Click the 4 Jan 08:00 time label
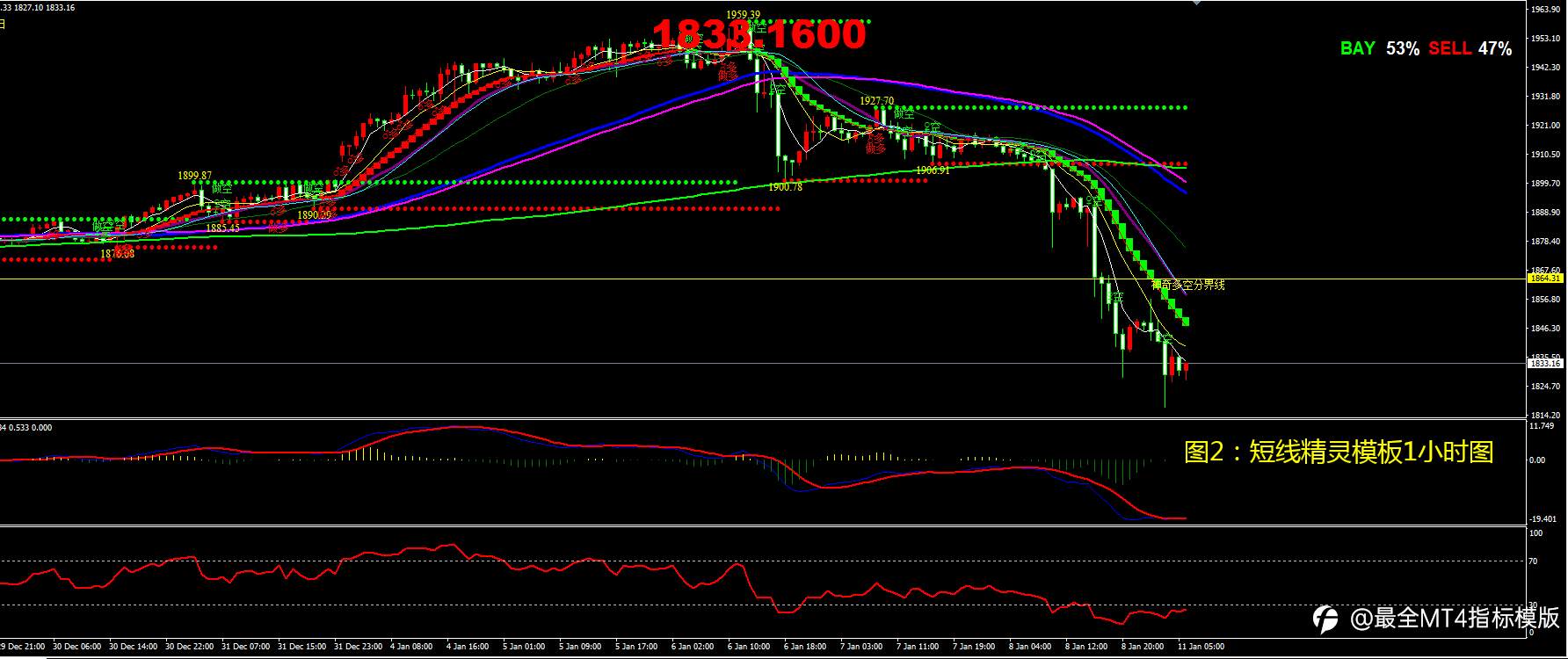The image size is (1568, 659). point(411,647)
